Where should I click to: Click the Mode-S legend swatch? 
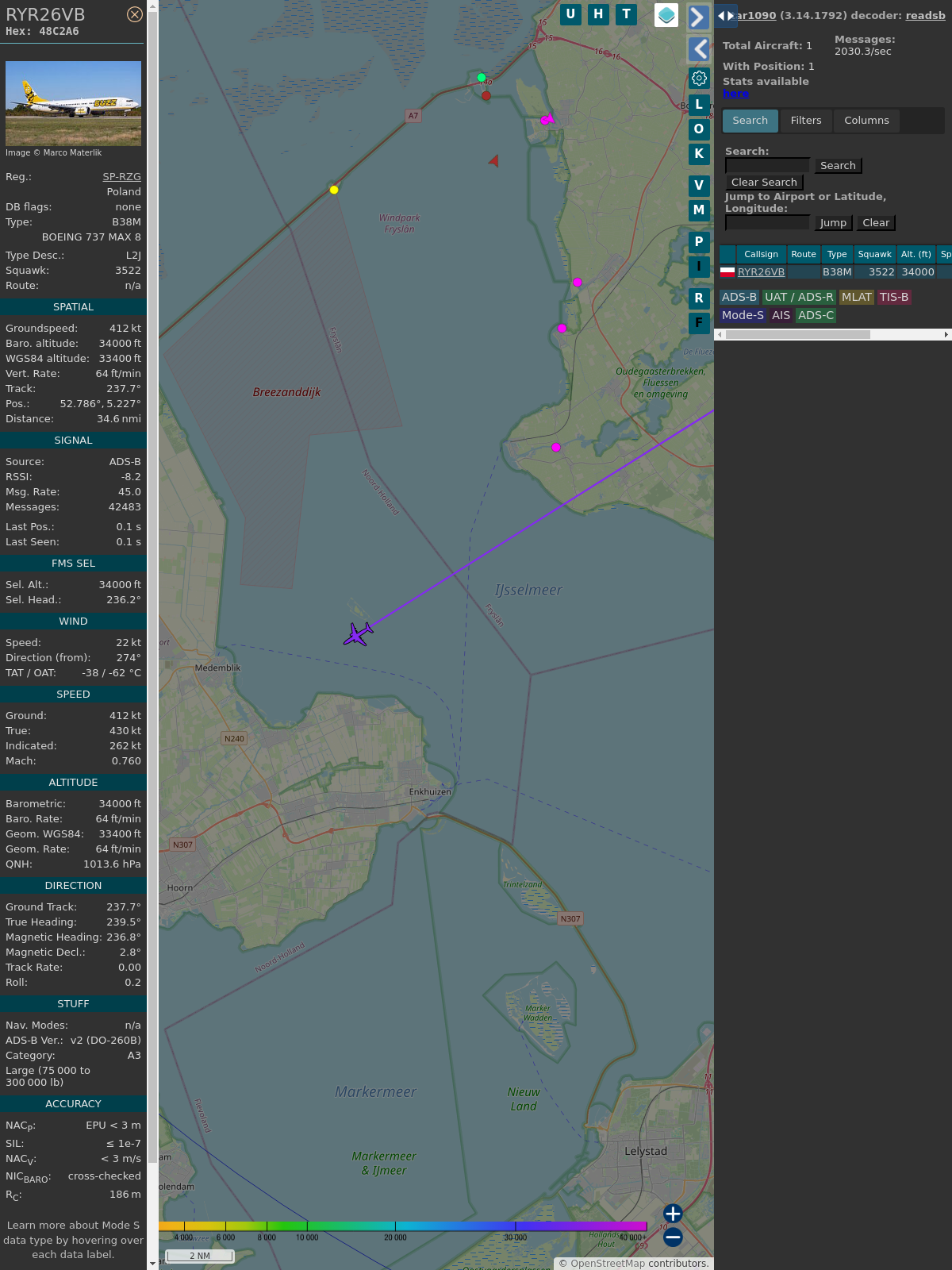(x=743, y=315)
